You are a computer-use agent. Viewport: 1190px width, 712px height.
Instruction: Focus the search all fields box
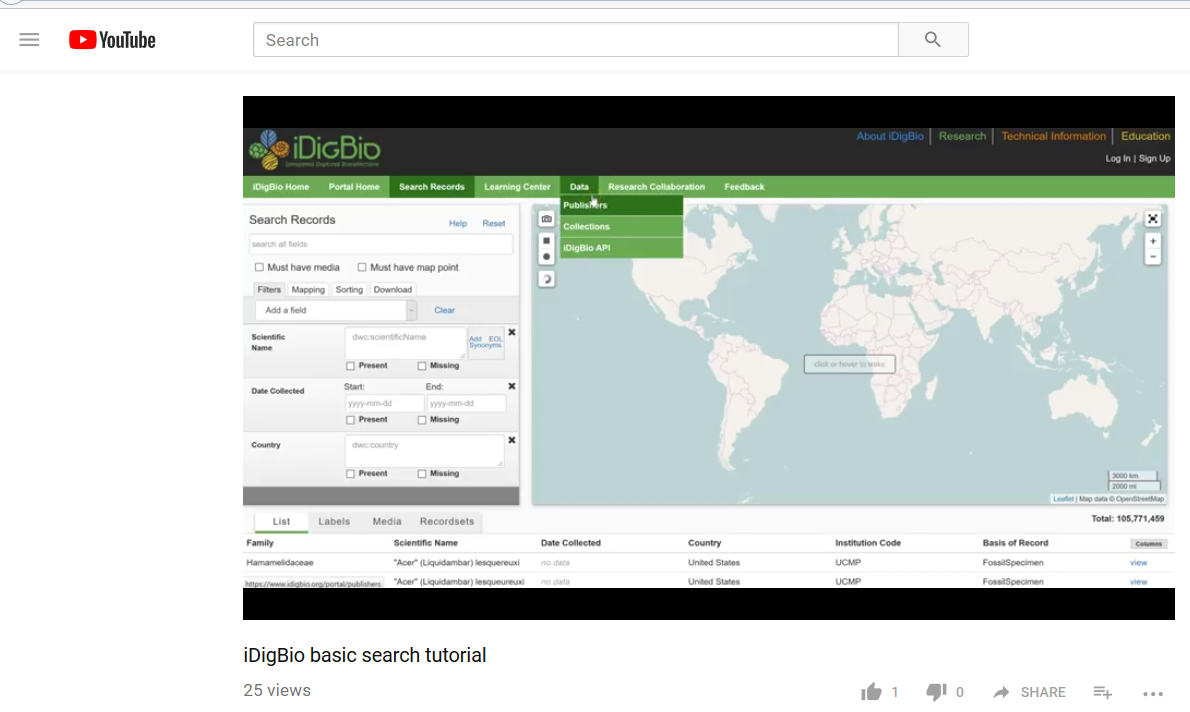(x=380, y=244)
